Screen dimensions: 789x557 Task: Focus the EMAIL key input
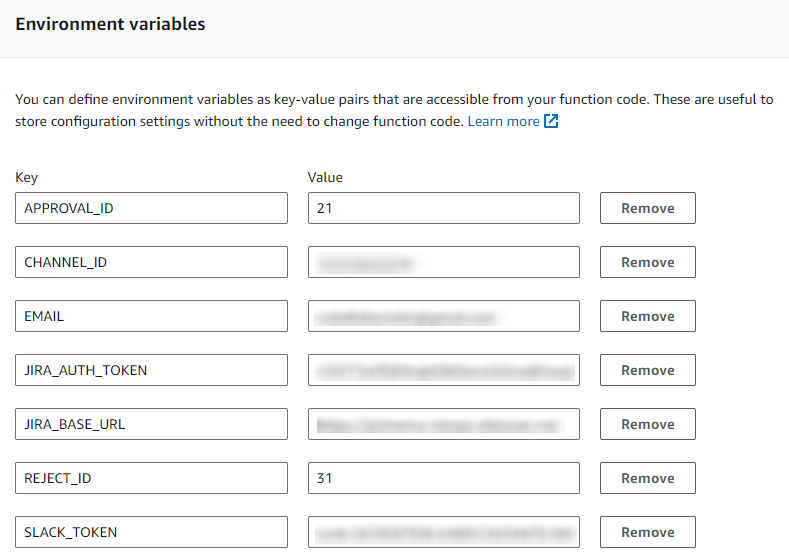[x=151, y=316]
